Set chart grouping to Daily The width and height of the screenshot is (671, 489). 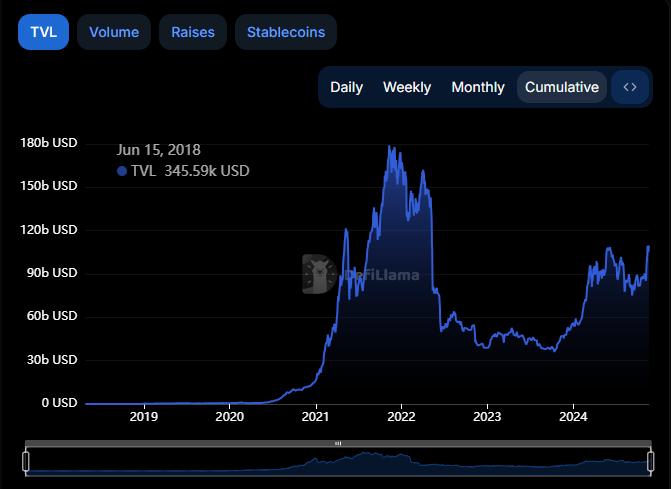pyautogui.click(x=346, y=87)
